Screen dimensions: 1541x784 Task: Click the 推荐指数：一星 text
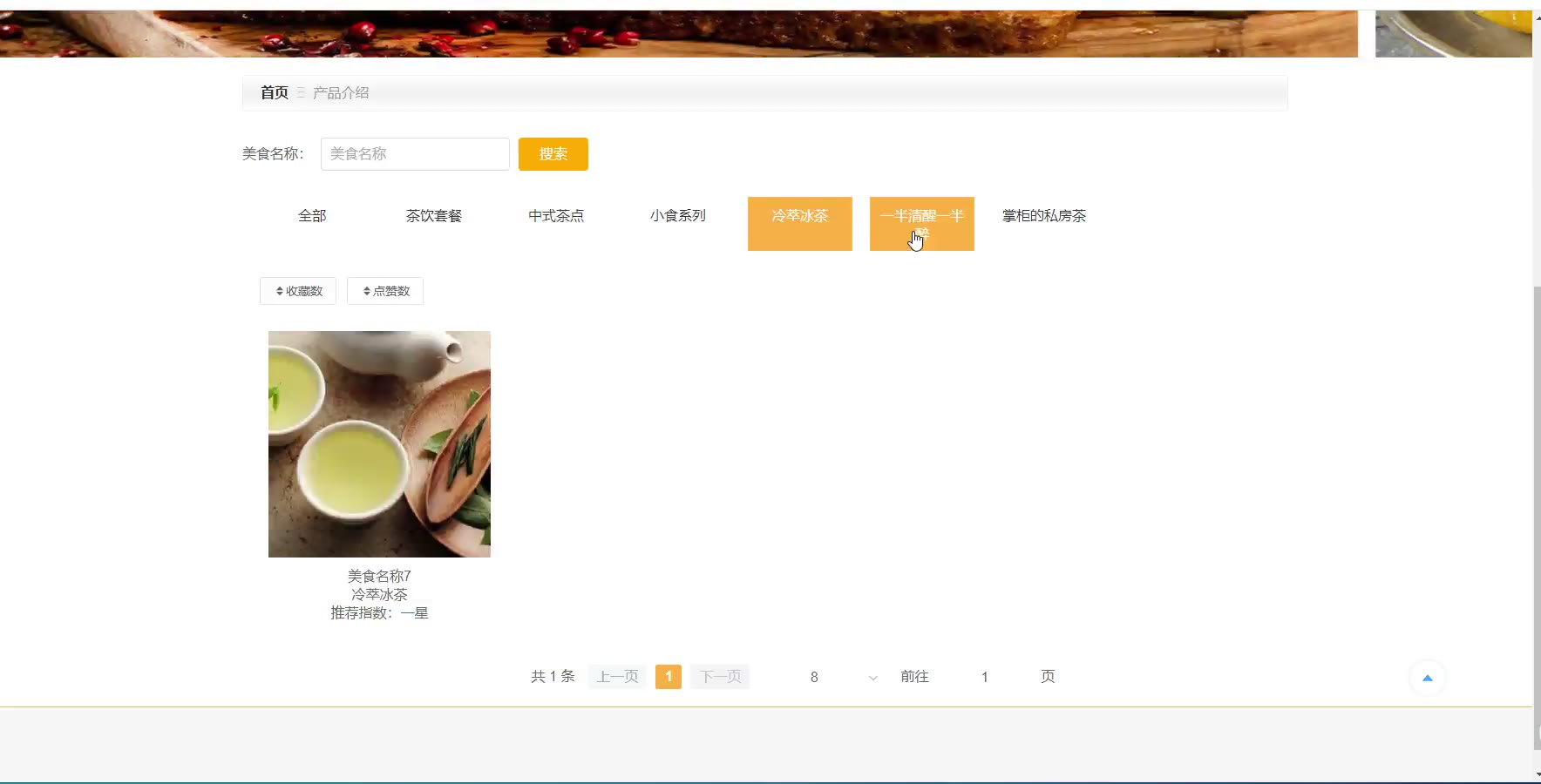click(379, 612)
